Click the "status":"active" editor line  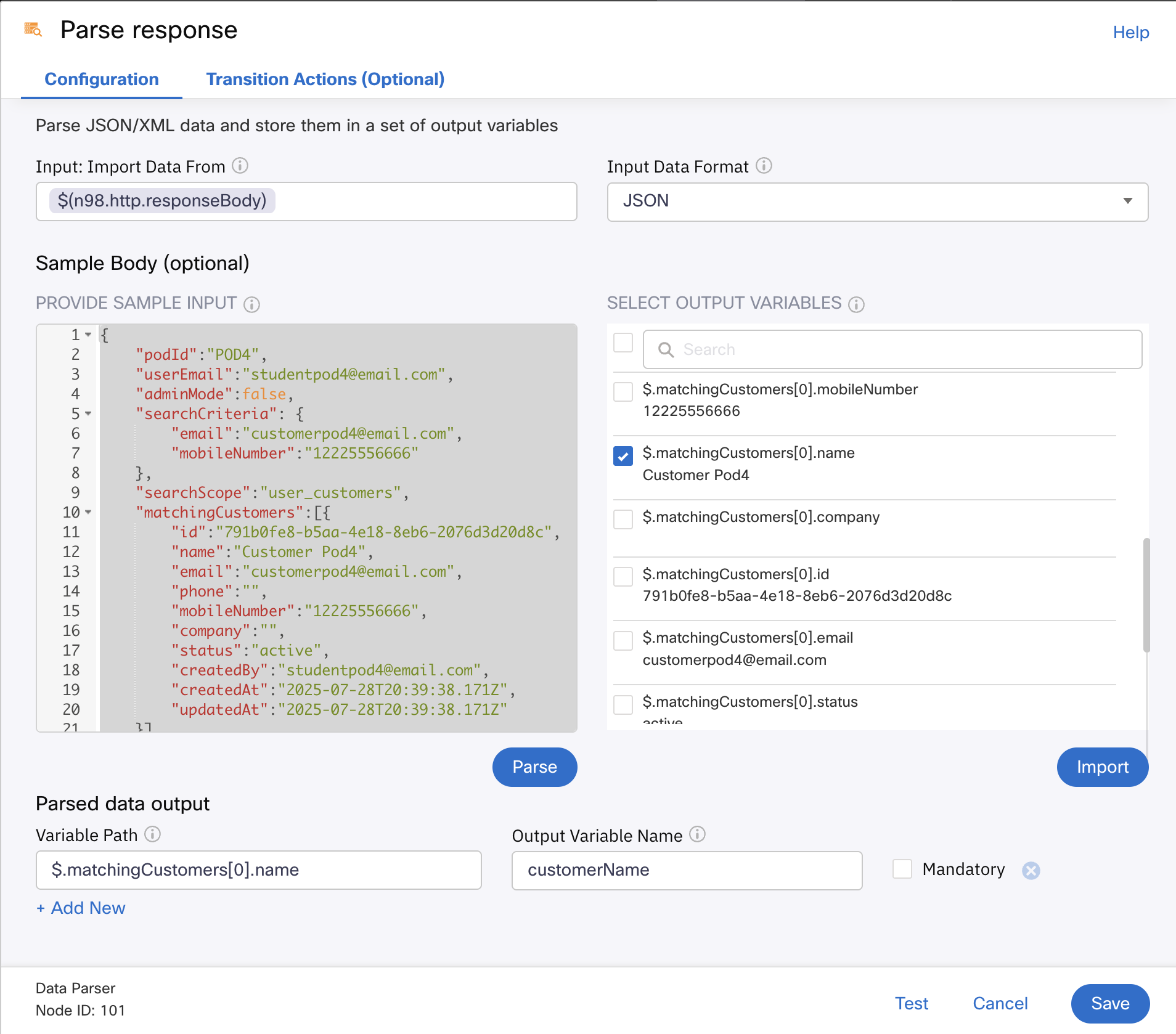click(250, 650)
